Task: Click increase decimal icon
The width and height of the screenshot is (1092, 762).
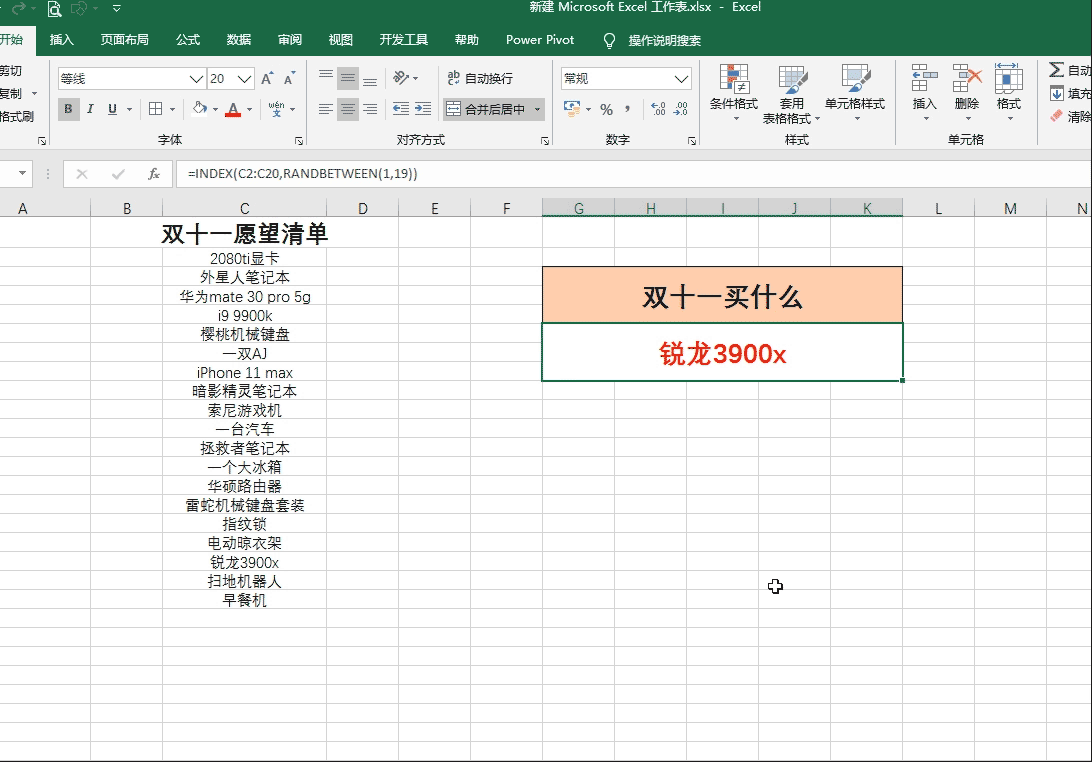Action: (658, 109)
